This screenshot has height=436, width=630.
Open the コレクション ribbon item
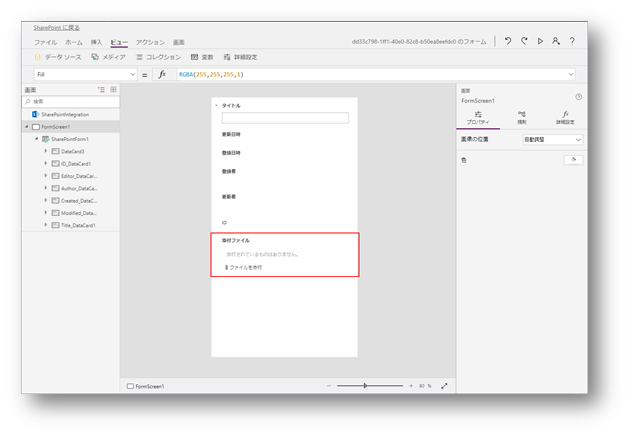[x=157, y=57]
